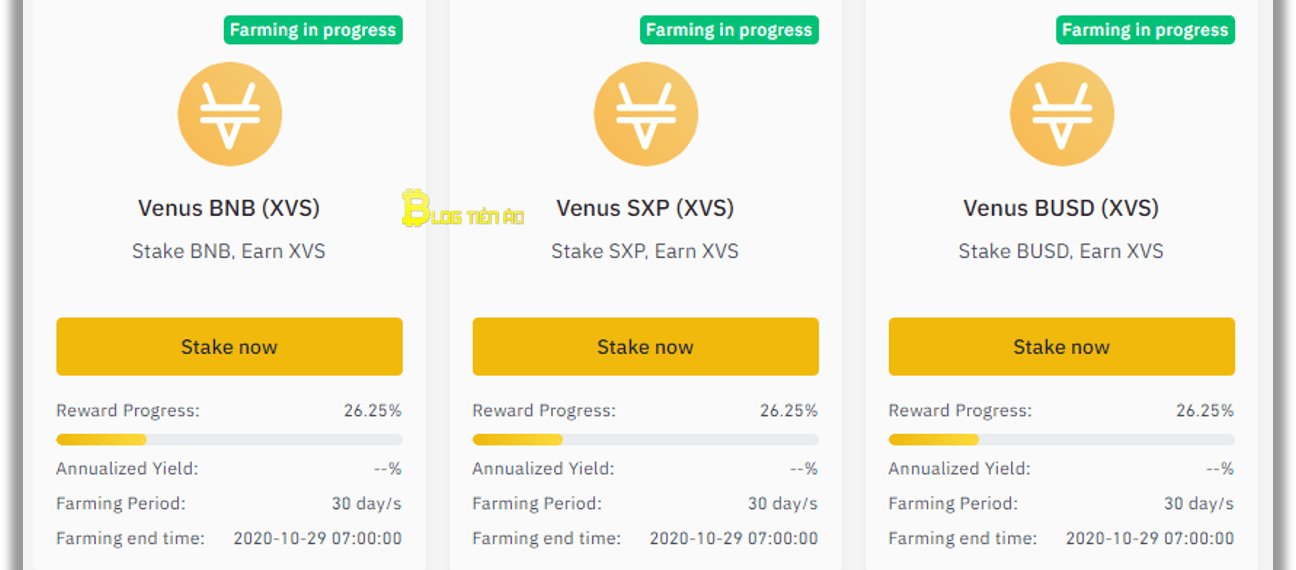Click the Venus SXP coin icon
The height and width of the screenshot is (570, 1296).
coord(645,114)
